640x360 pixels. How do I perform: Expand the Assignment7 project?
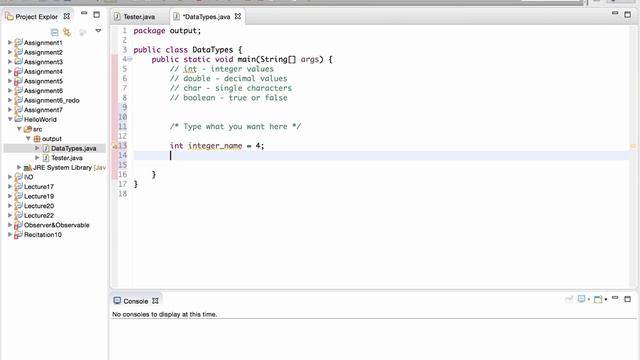tap(10, 110)
